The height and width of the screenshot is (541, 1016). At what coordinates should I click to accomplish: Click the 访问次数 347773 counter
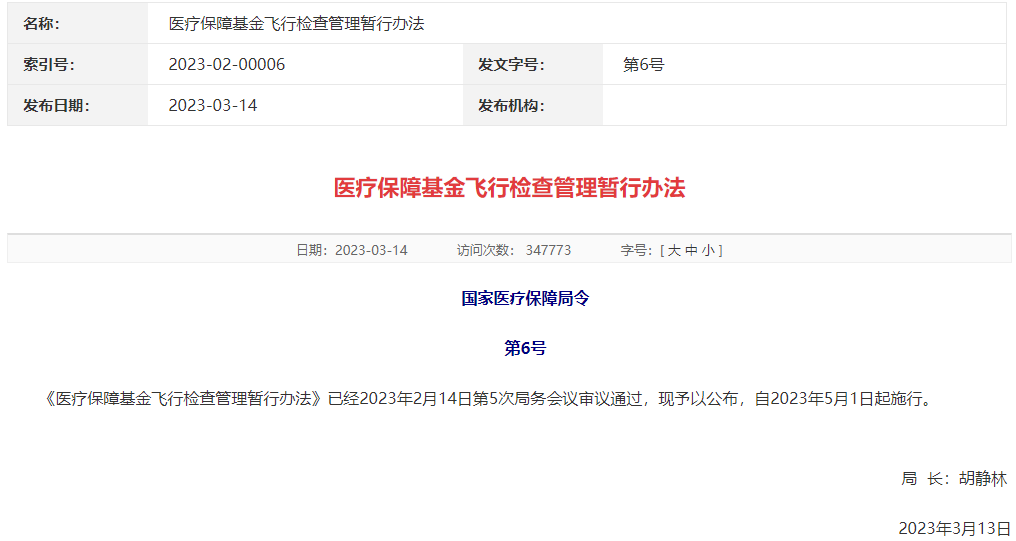tap(514, 250)
